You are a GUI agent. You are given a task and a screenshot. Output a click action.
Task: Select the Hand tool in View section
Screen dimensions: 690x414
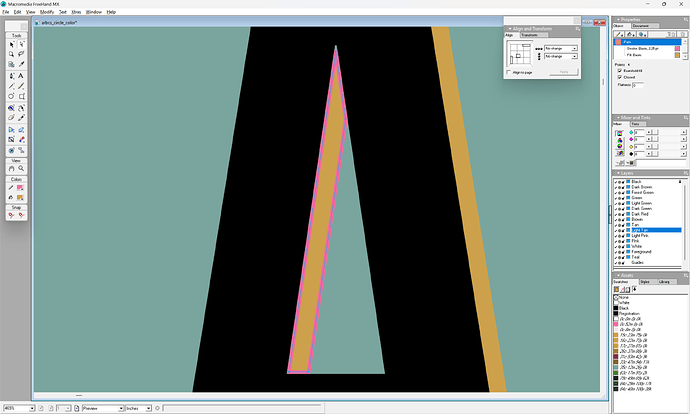(11, 168)
